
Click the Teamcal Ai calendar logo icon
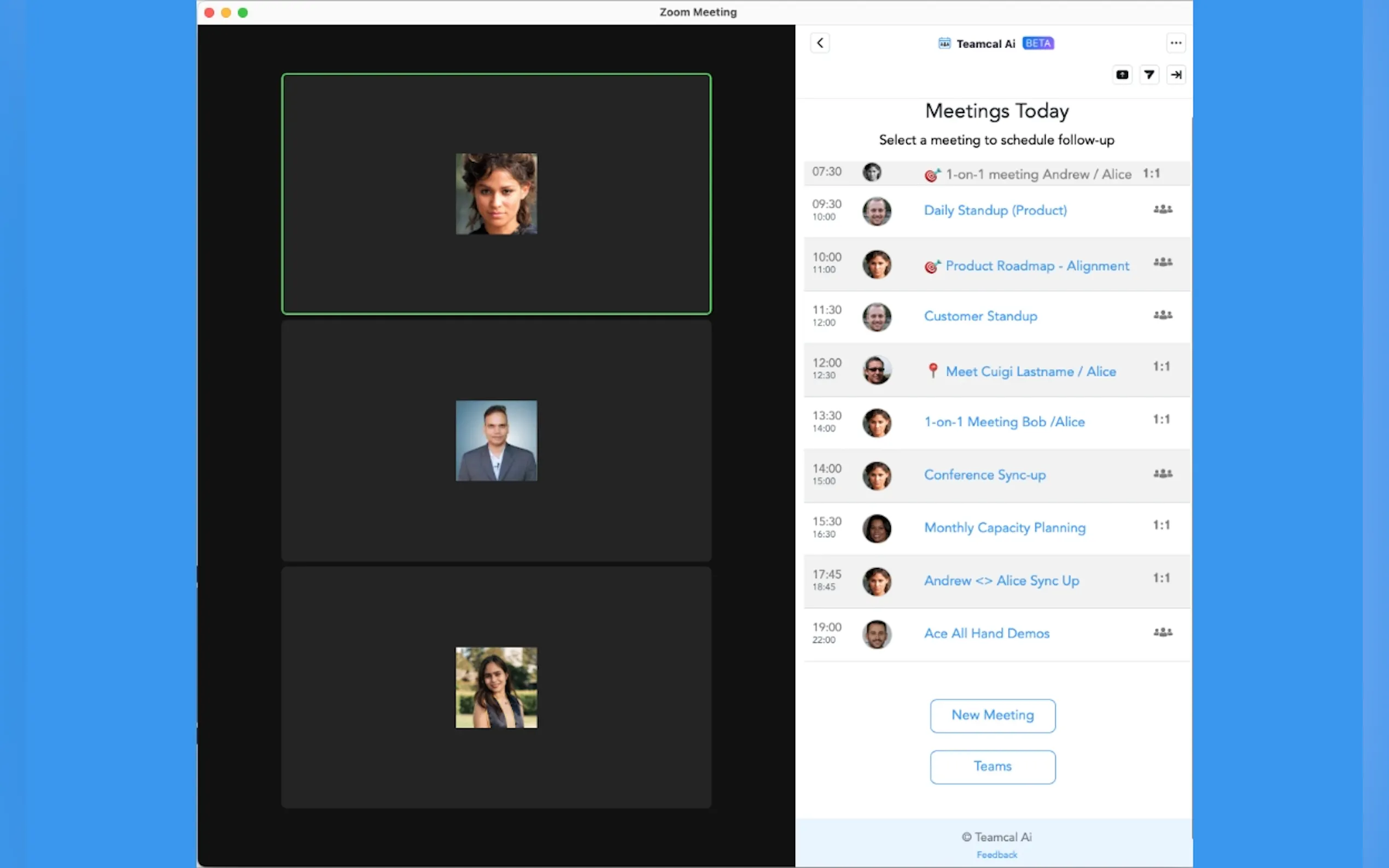pyautogui.click(x=944, y=44)
